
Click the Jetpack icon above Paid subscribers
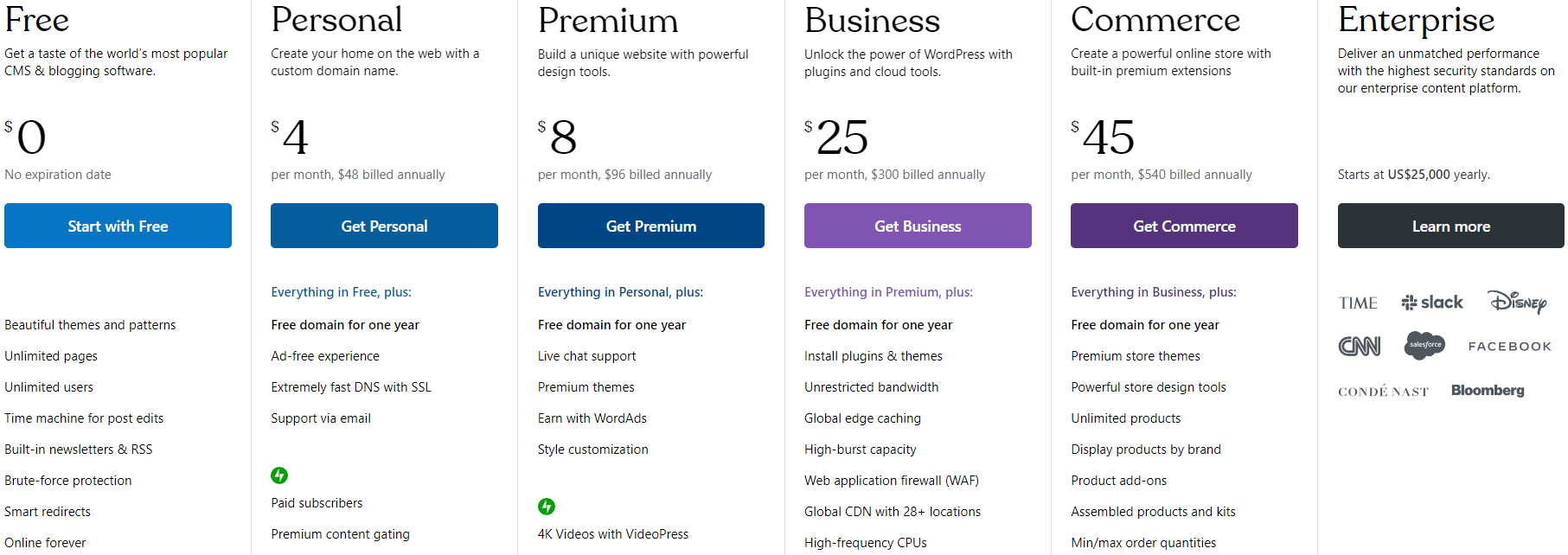coord(279,475)
